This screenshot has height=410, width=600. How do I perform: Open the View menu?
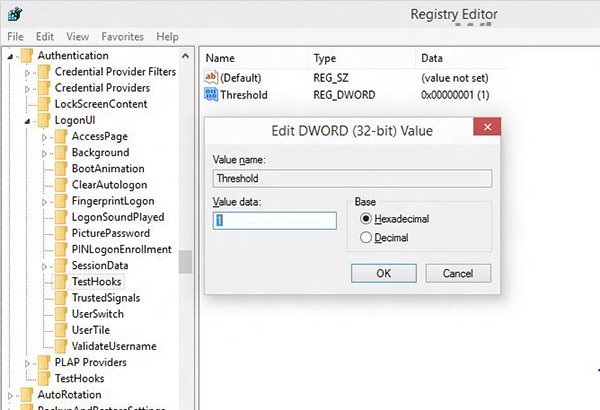pyautogui.click(x=77, y=37)
